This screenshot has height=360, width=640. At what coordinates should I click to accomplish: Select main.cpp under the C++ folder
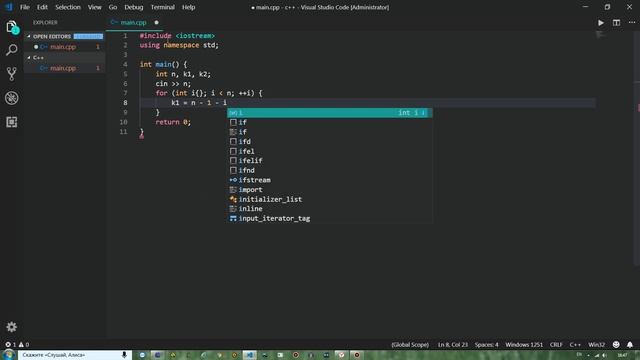(63, 68)
